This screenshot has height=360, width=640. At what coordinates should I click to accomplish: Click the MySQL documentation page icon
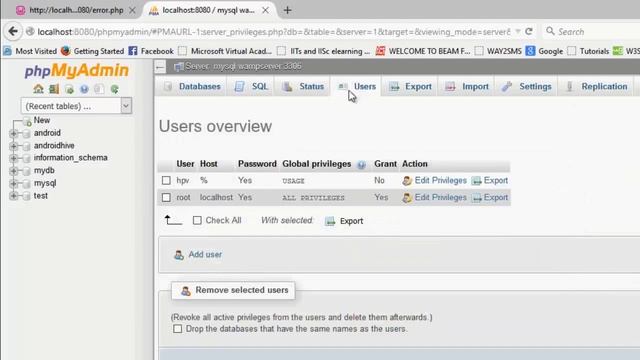(x=99, y=89)
